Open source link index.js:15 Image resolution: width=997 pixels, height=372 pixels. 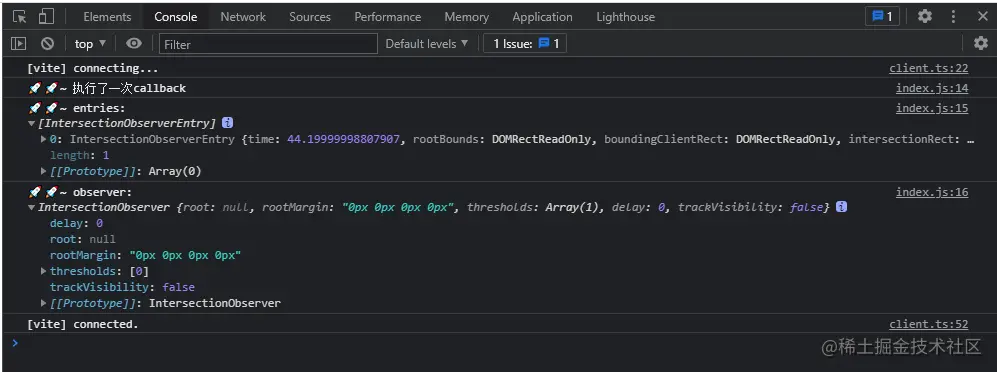point(932,108)
